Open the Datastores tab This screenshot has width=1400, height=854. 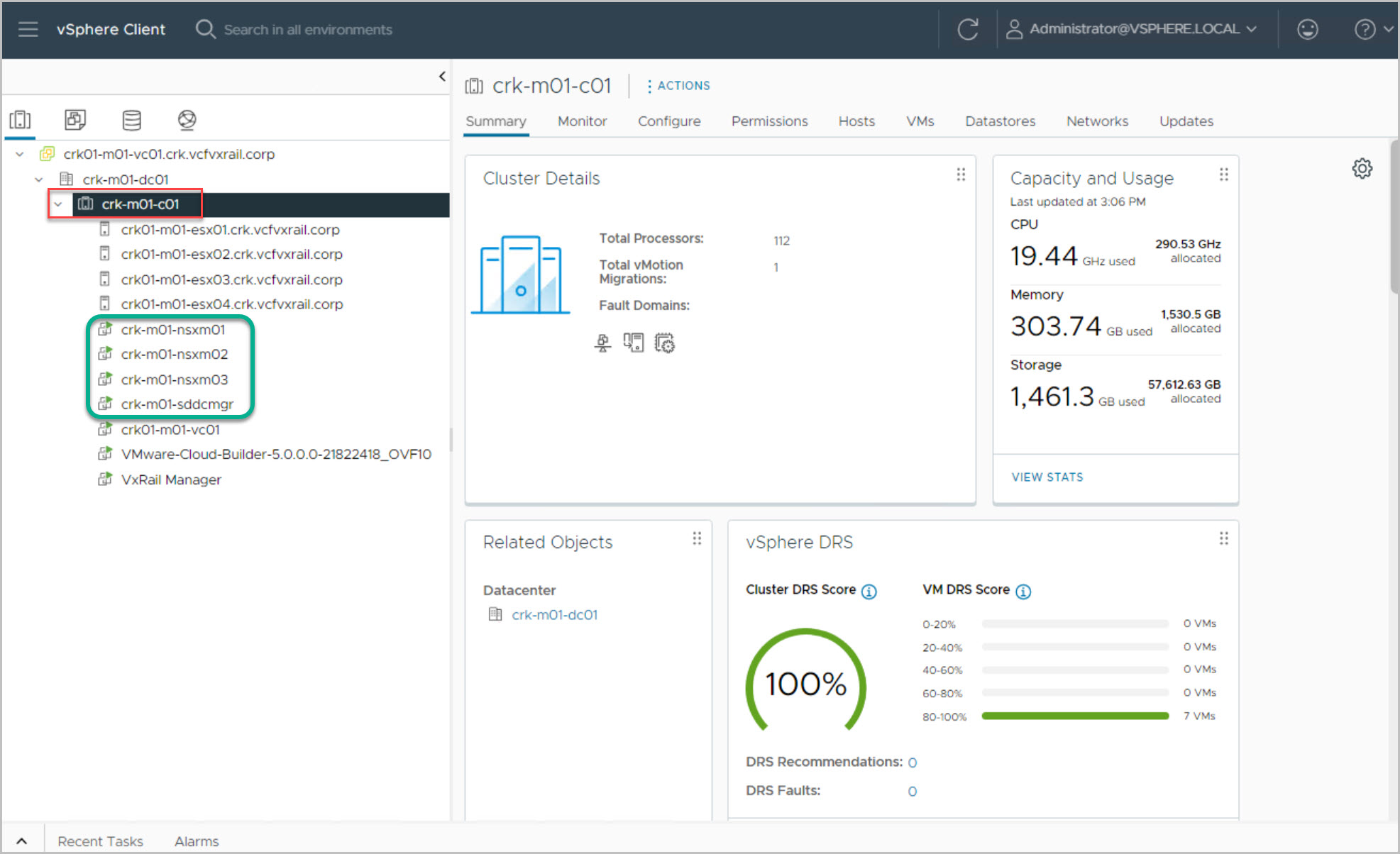(x=999, y=121)
